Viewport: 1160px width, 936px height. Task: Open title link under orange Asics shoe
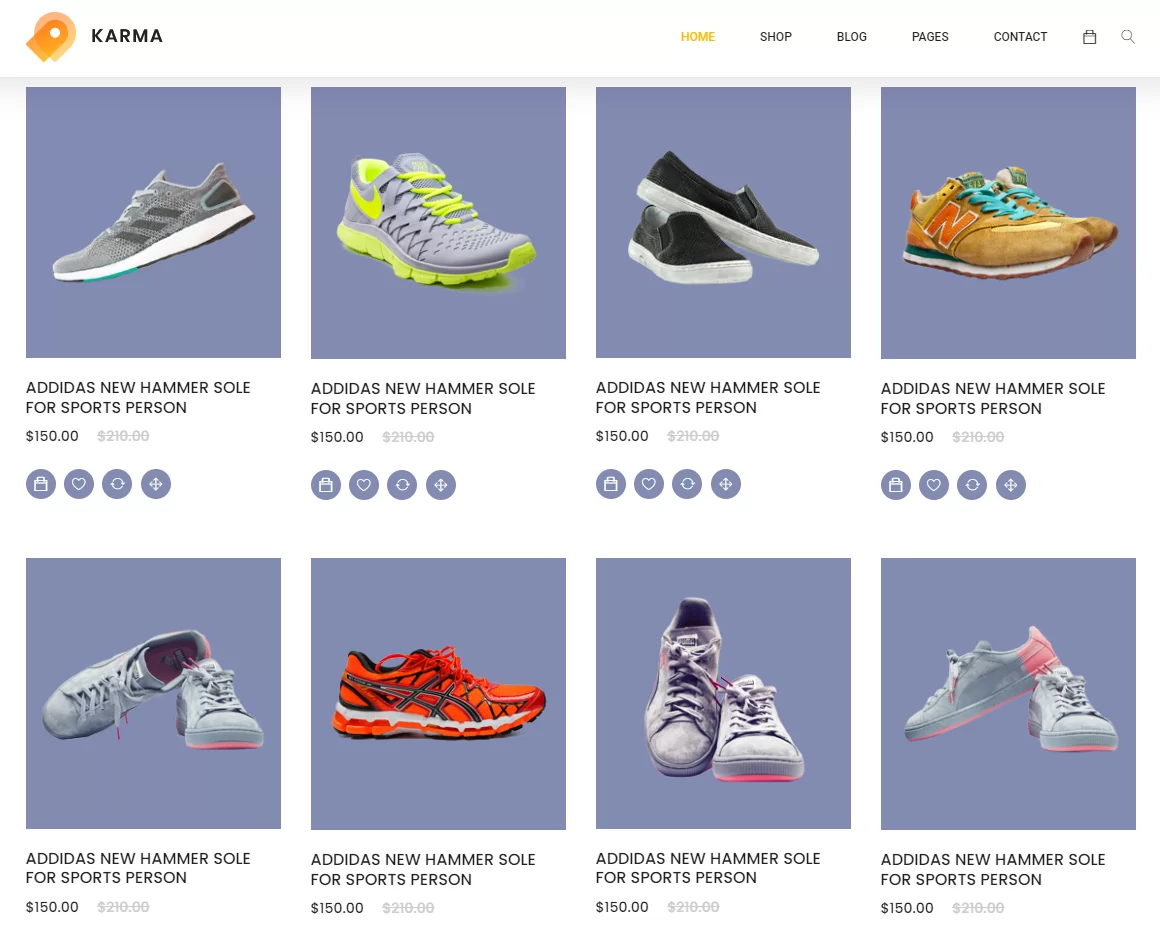[x=422, y=869]
